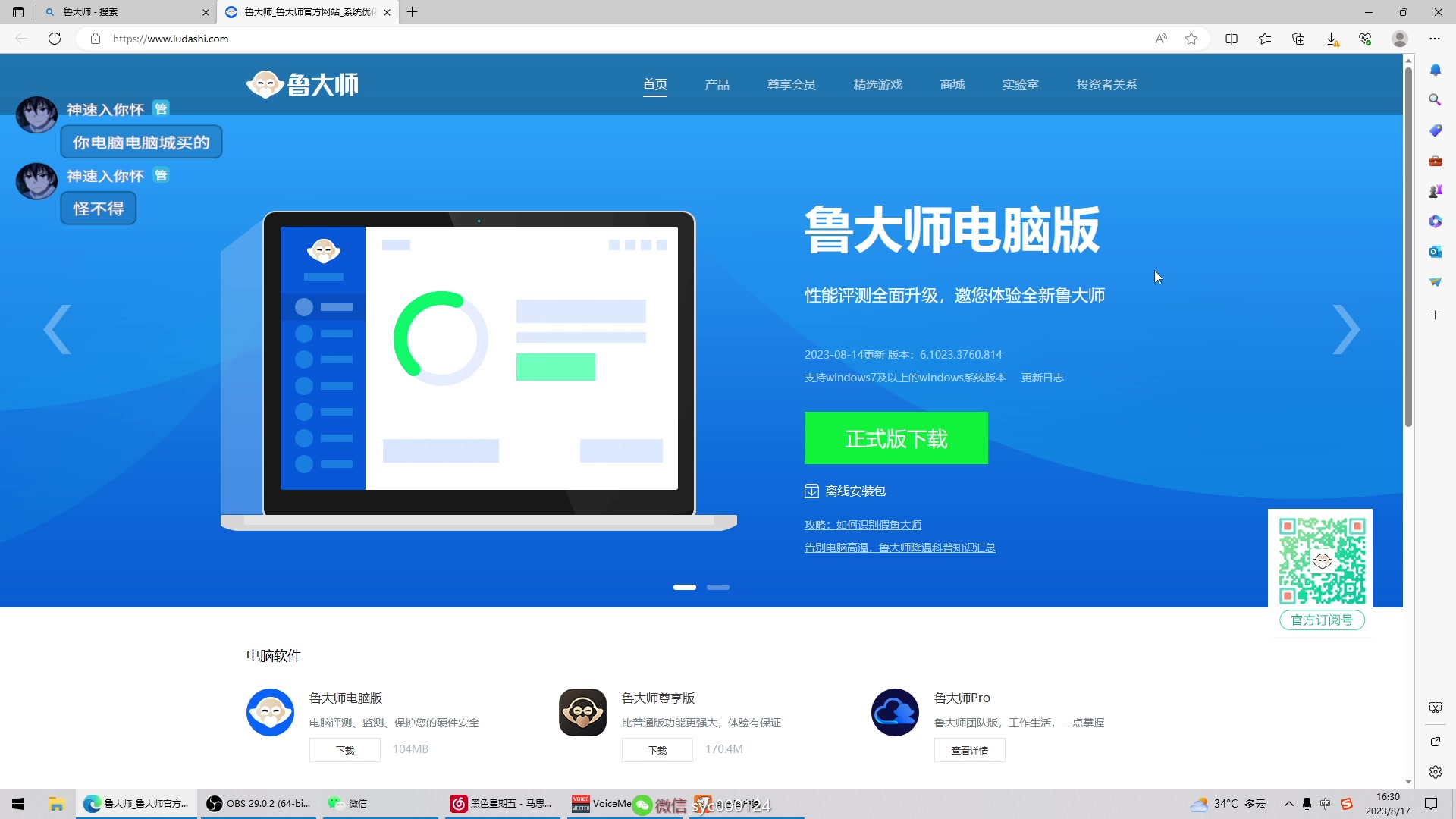Toggle read aloud icon in address bar
The width and height of the screenshot is (1456, 819).
click(1161, 39)
